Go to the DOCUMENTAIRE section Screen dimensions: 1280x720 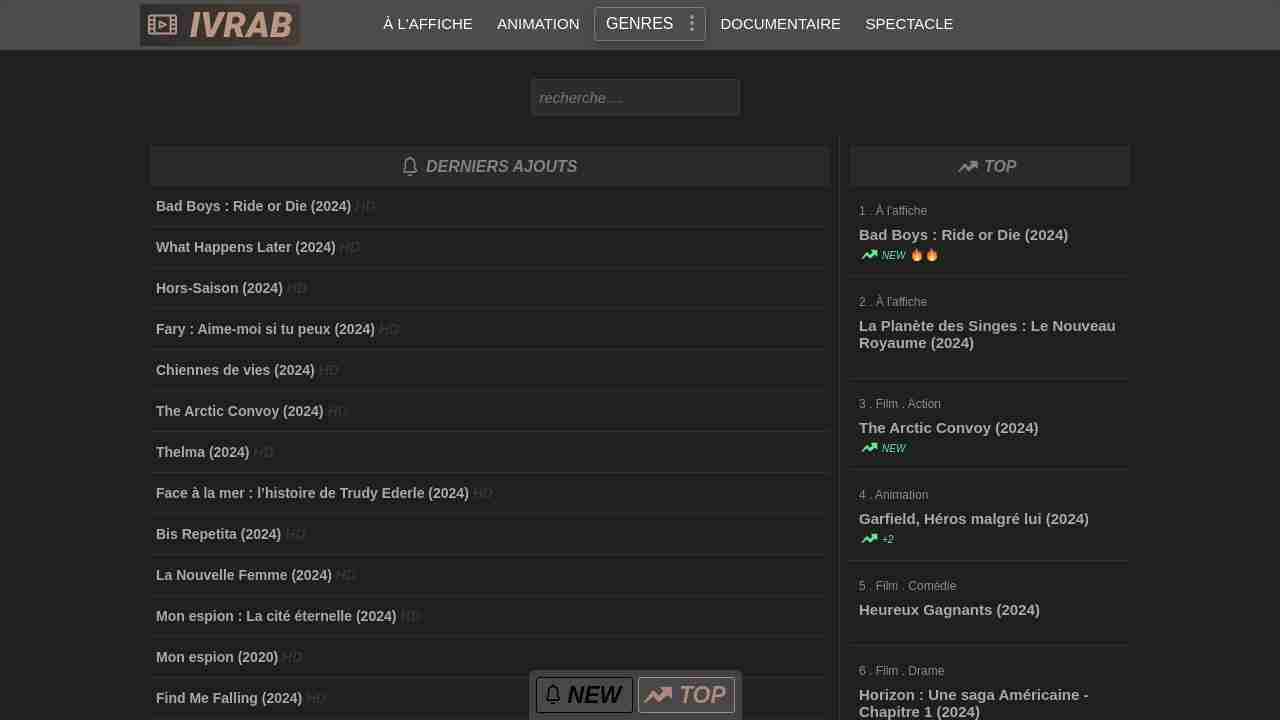(780, 24)
